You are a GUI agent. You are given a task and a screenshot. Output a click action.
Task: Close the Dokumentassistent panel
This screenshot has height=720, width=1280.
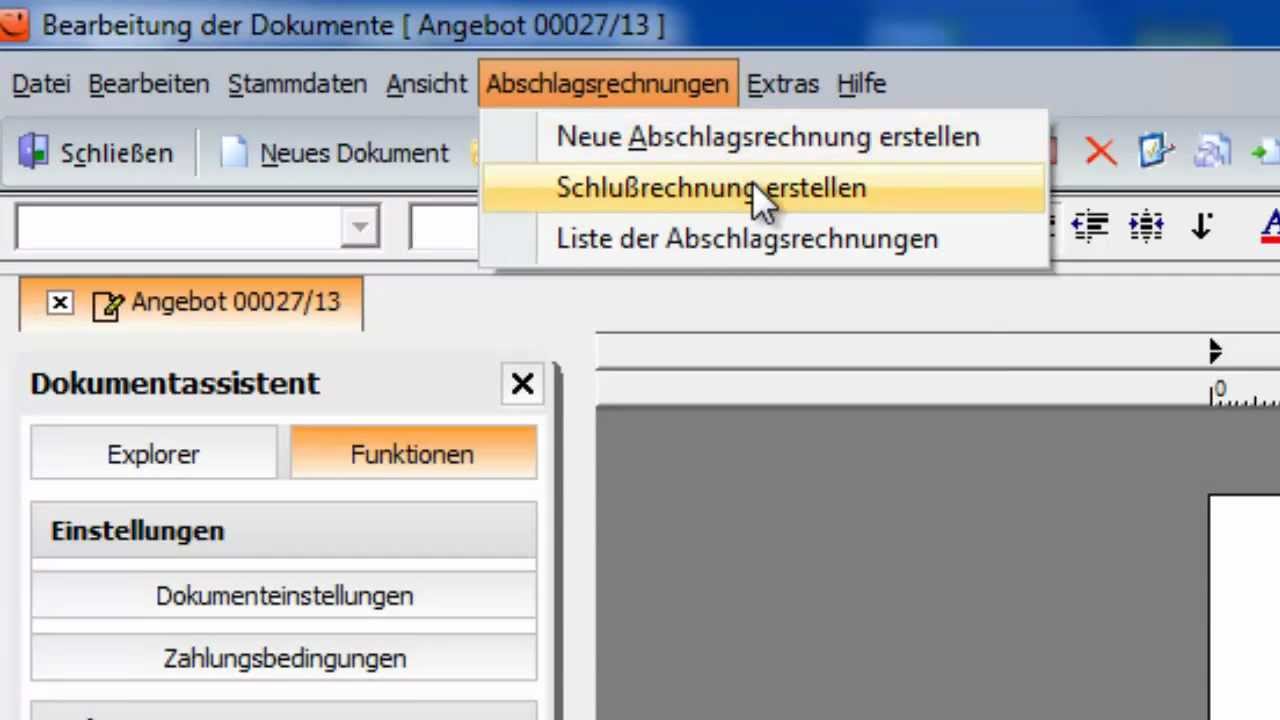tap(522, 384)
